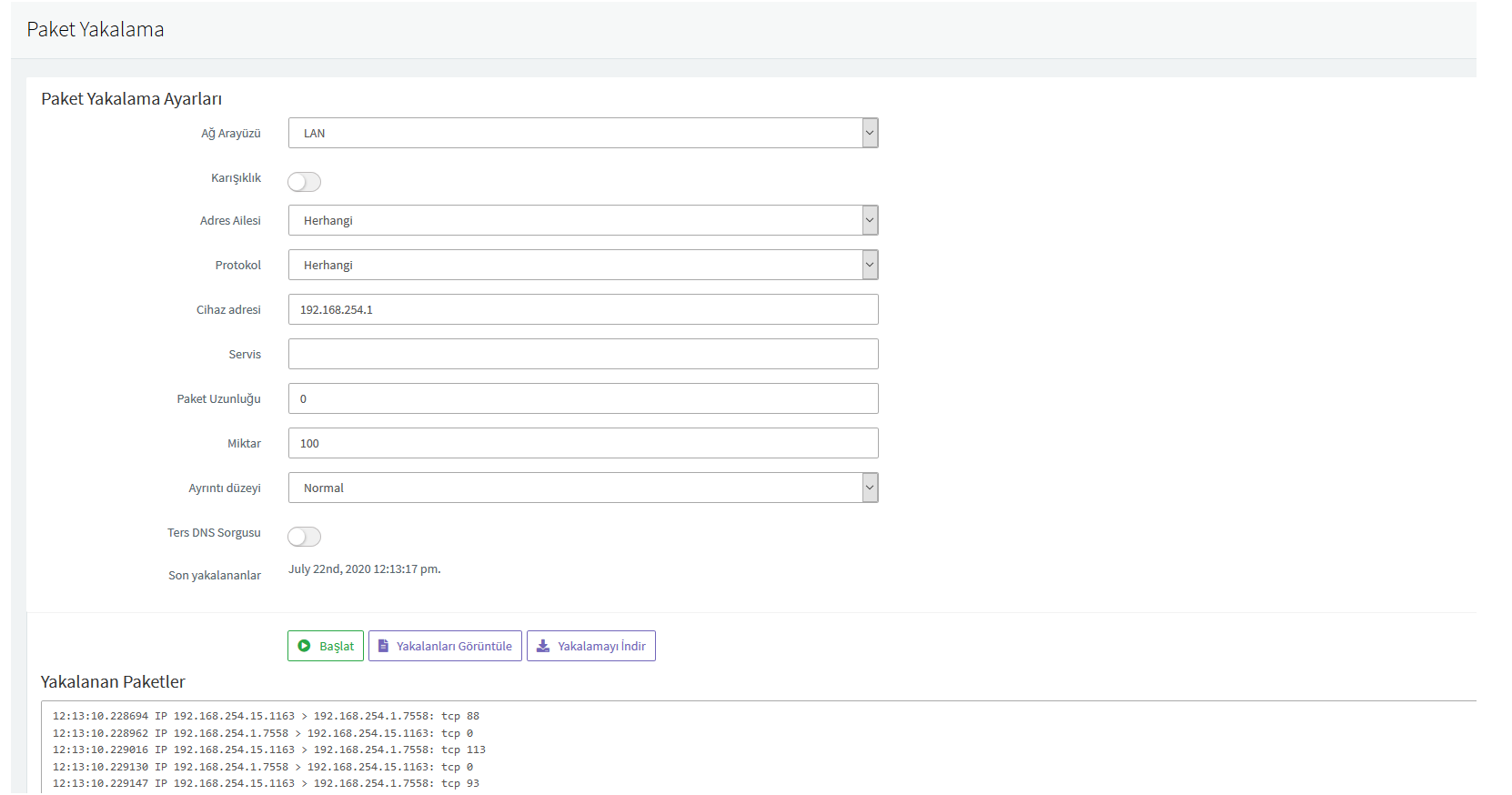The image size is (1512, 795).
Task: Click into the empty Servis field
Action: [582, 354]
